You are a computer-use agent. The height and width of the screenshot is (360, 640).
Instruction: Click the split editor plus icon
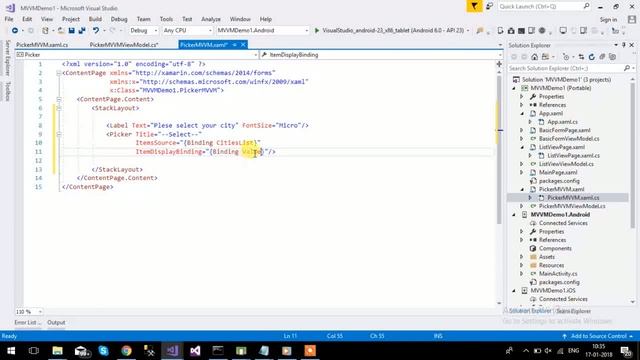click(499, 64)
